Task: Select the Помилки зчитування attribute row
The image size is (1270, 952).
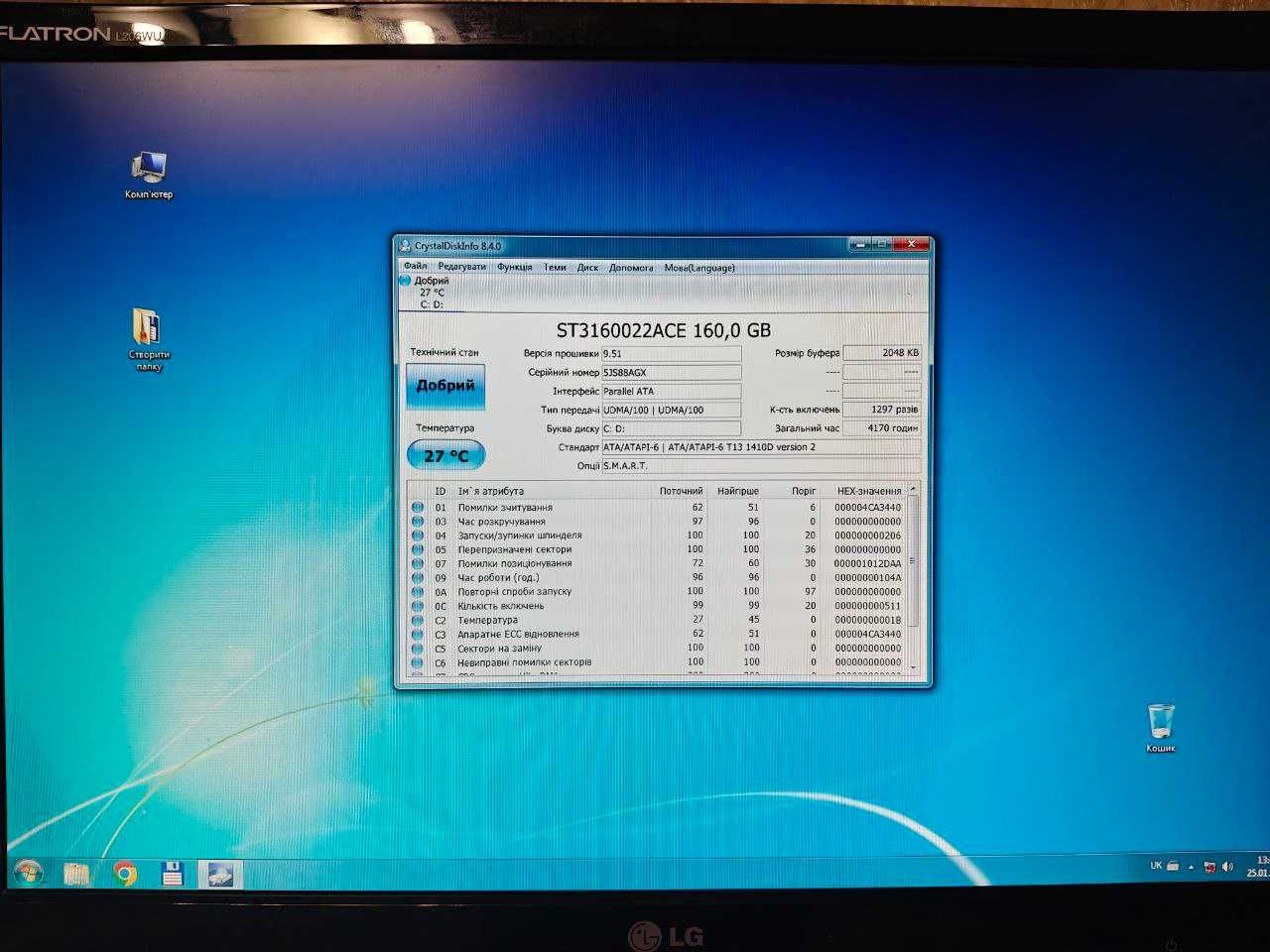Action: 657,507
